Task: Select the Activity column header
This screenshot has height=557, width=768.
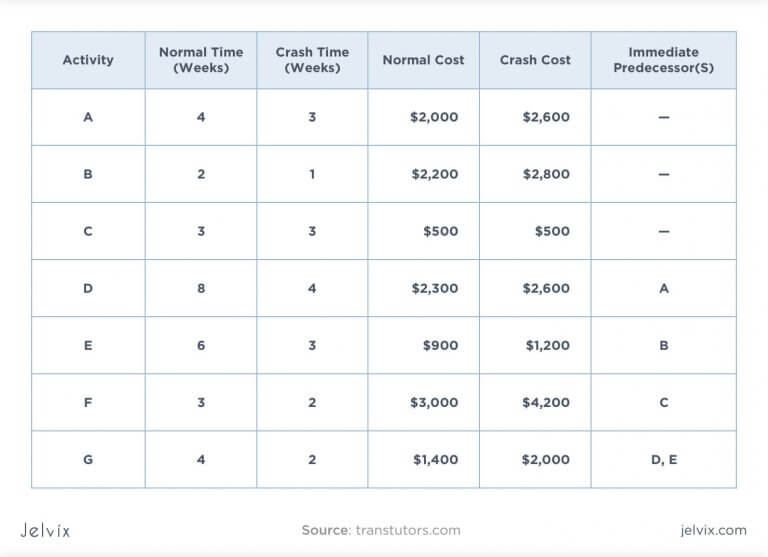Action: [88, 60]
